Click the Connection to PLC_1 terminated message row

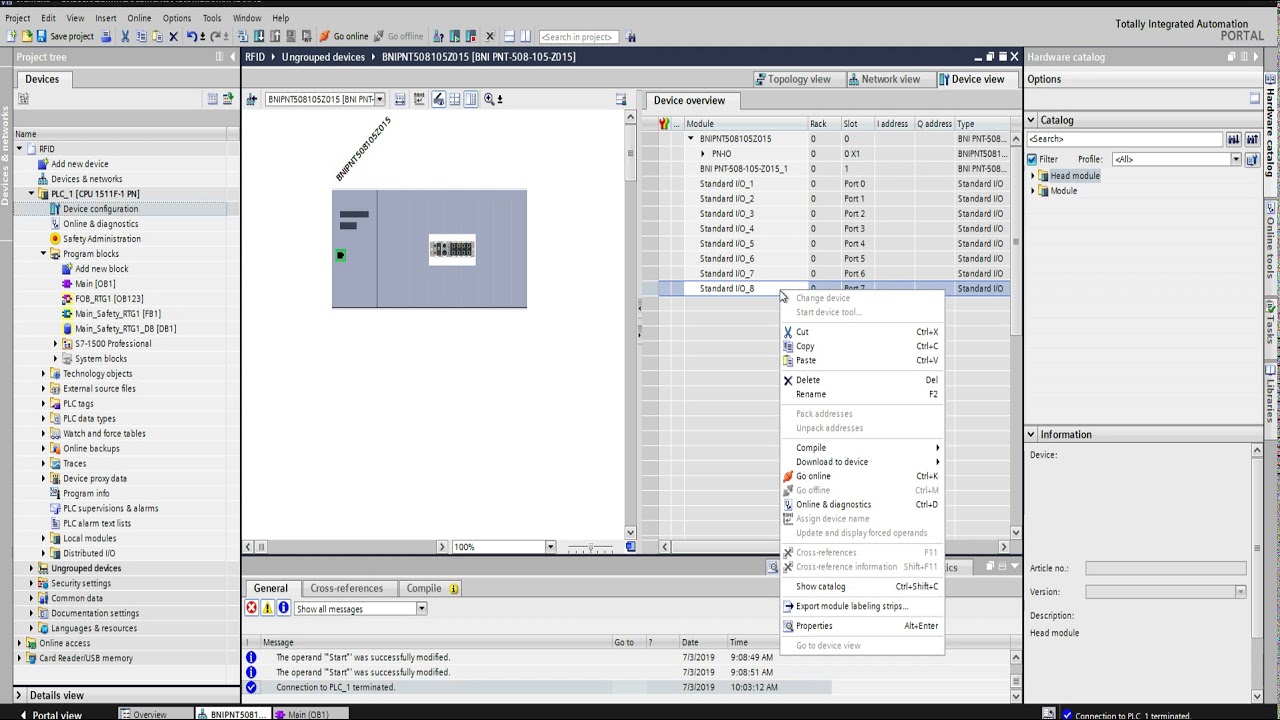coord(538,687)
